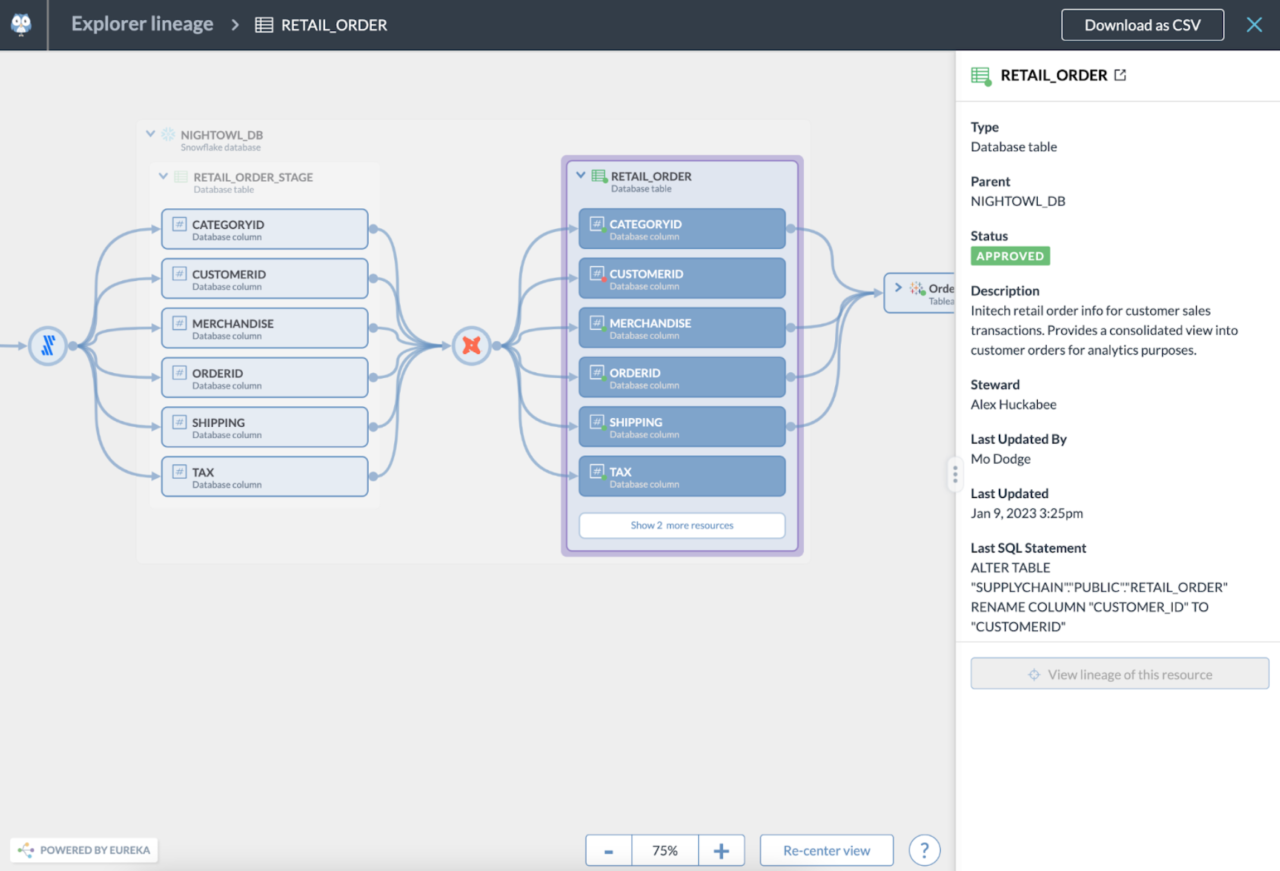Screen dimensions: 1280x871
Task: Select CUSTOMERID column in RETAIL_ORDER table
Action: [682, 278]
